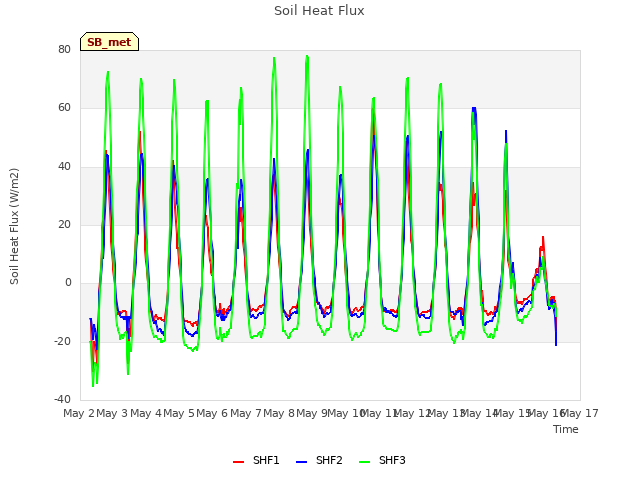The height and width of the screenshot is (480, 640).
Task: Click the May 5 x-axis label
Action: 179,413
